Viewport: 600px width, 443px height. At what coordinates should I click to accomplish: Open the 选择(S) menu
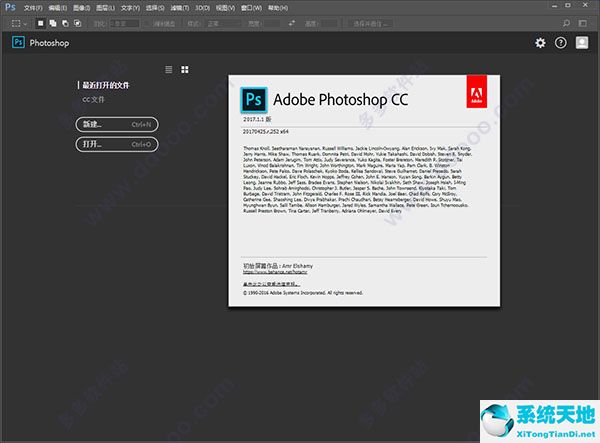[155, 8]
